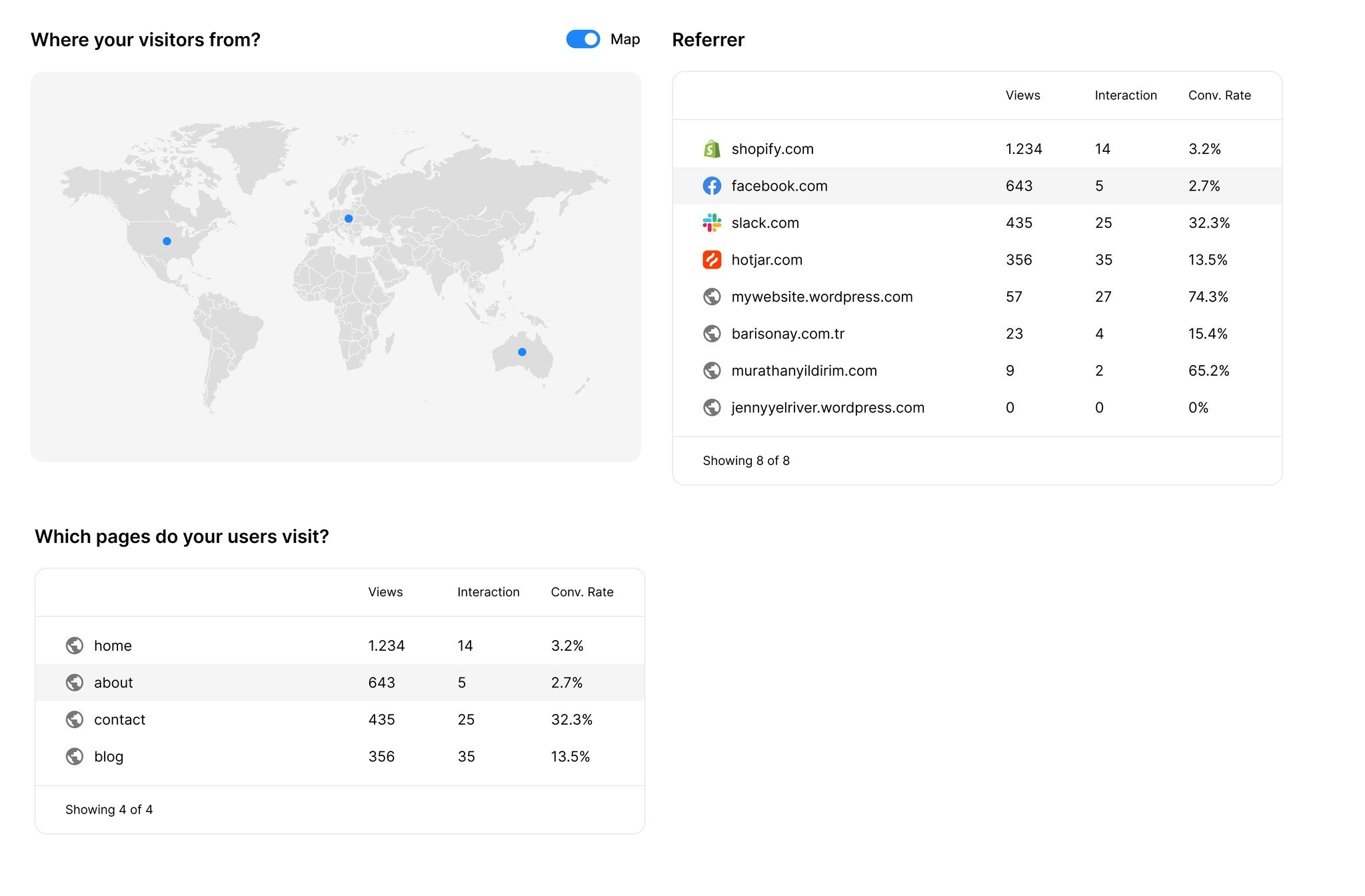Open the Referrer section header
This screenshot has height=896, width=1365.
click(x=708, y=39)
